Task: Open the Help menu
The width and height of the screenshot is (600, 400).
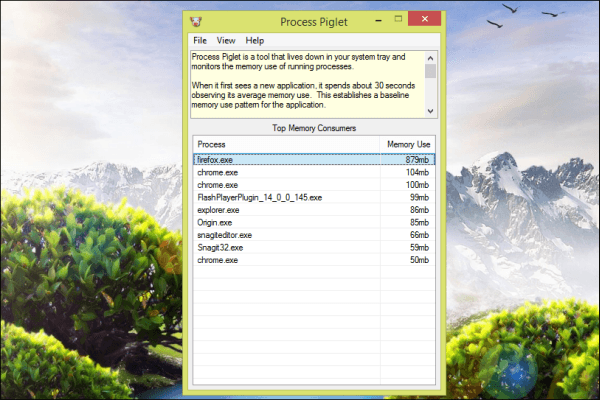Action: (254, 41)
